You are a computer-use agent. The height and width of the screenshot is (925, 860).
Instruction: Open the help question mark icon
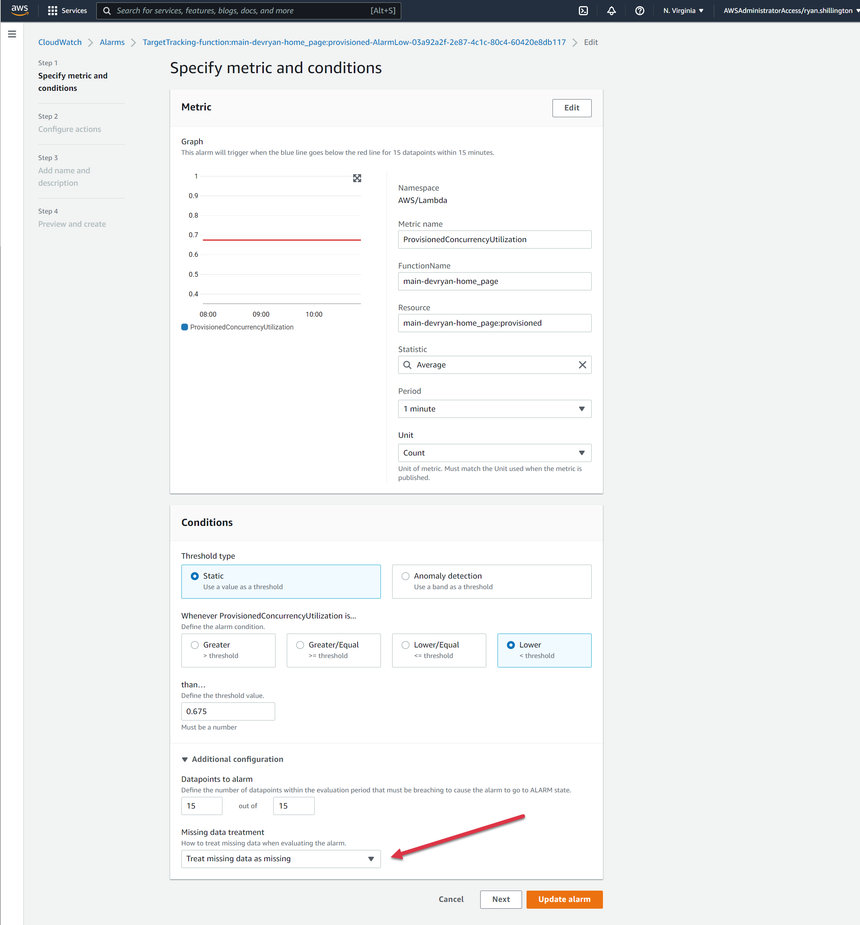click(639, 11)
